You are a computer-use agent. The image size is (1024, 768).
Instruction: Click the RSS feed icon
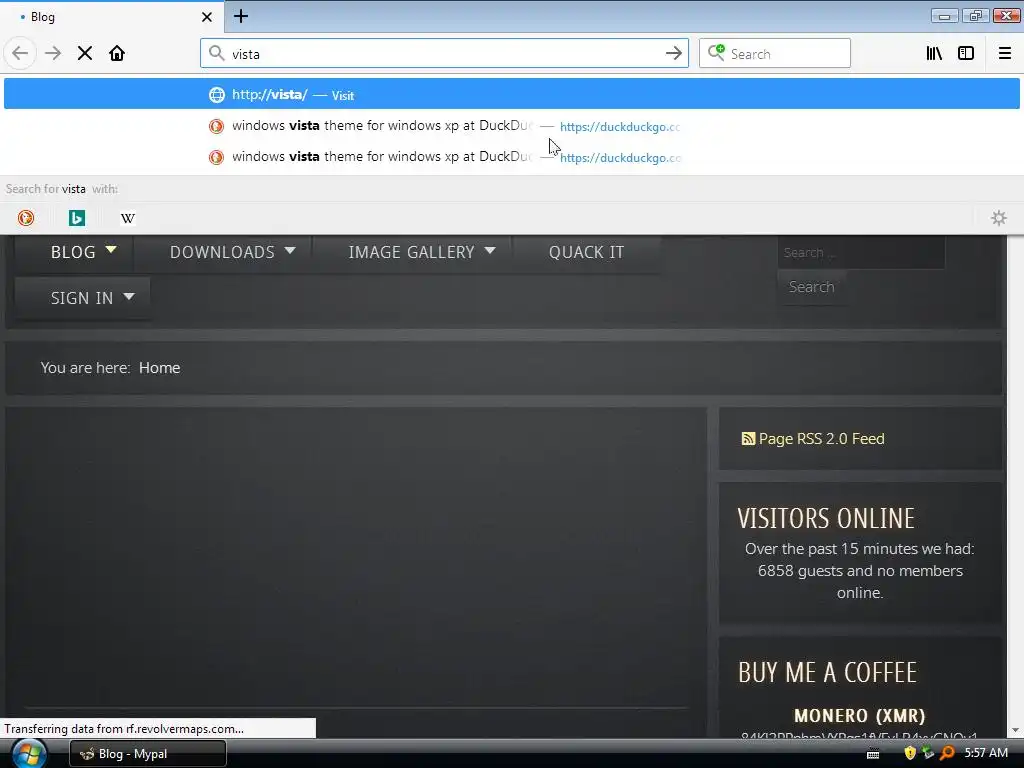(748, 439)
